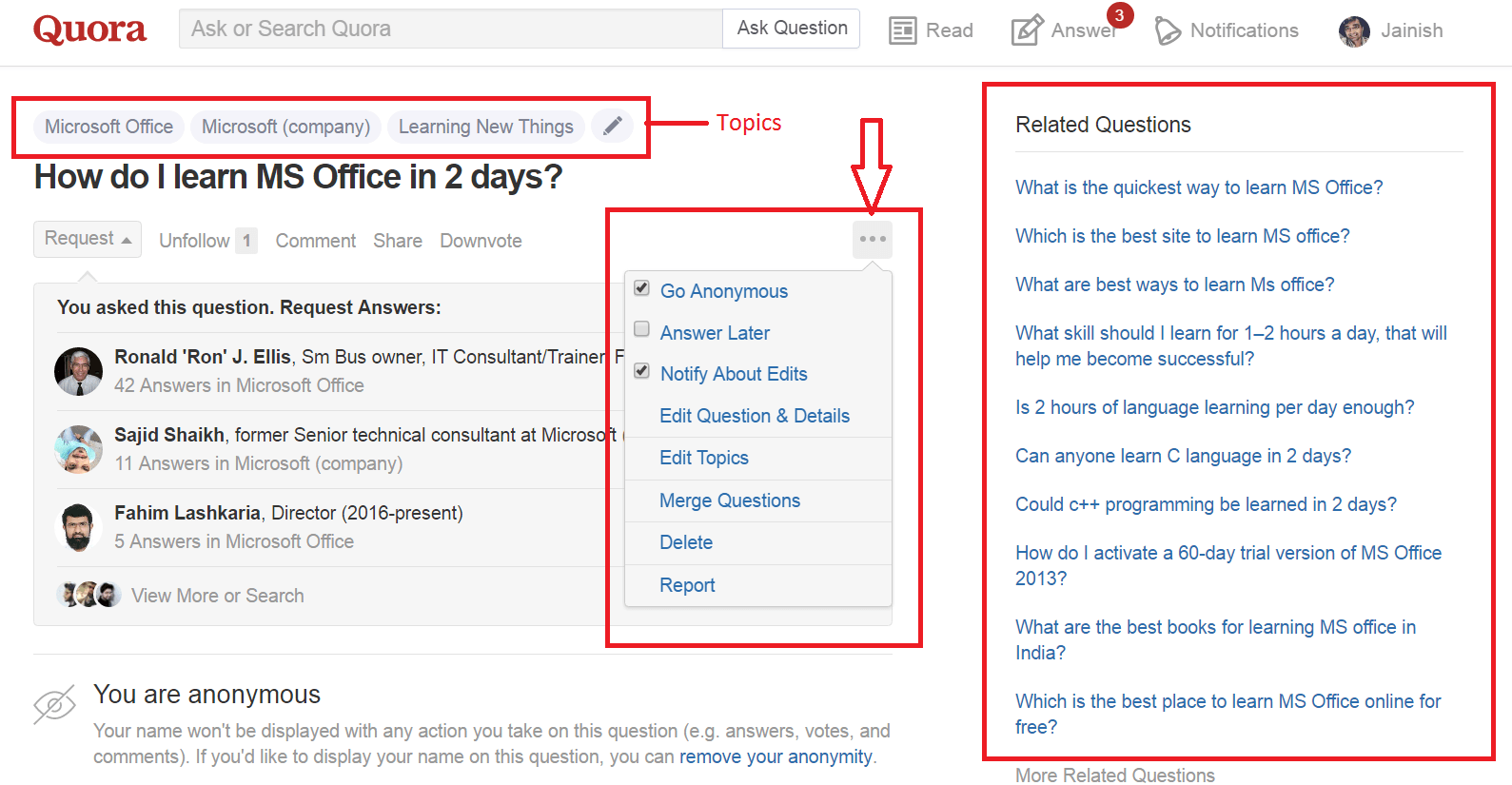
Task: Click the Comment link
Action: (316, 241)
